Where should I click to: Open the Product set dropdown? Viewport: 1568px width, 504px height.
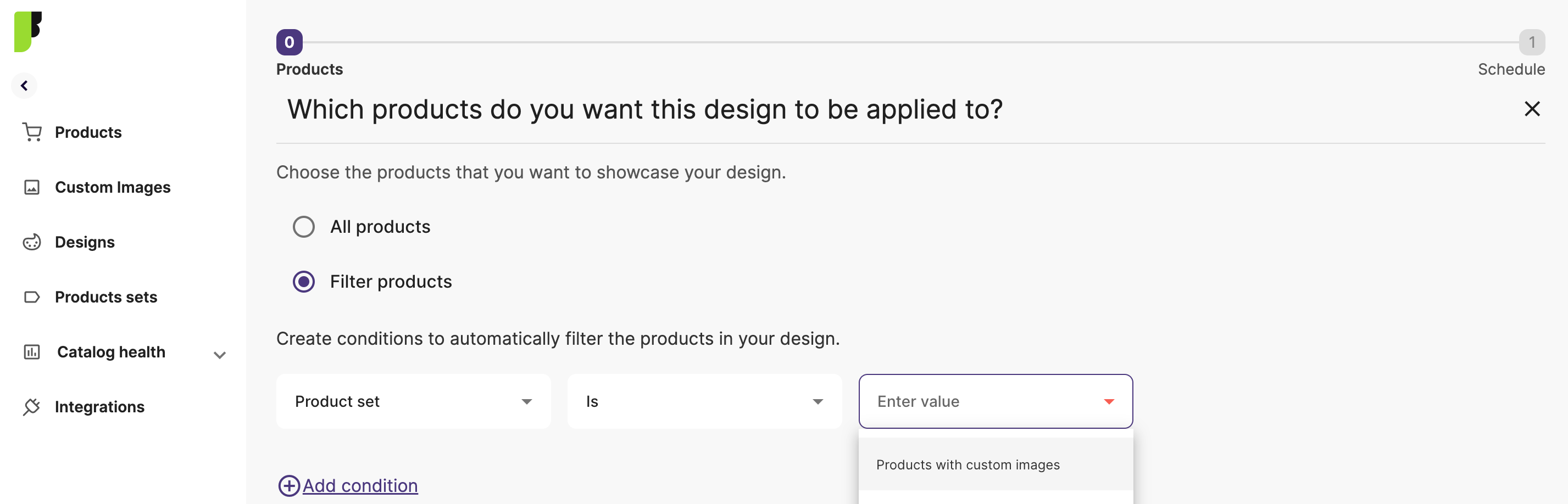(413, 401)
